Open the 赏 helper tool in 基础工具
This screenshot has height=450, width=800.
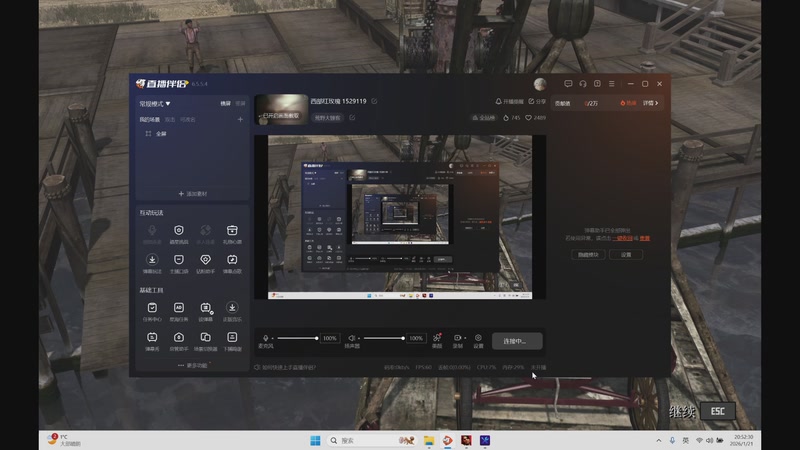(x=179, y=341)
